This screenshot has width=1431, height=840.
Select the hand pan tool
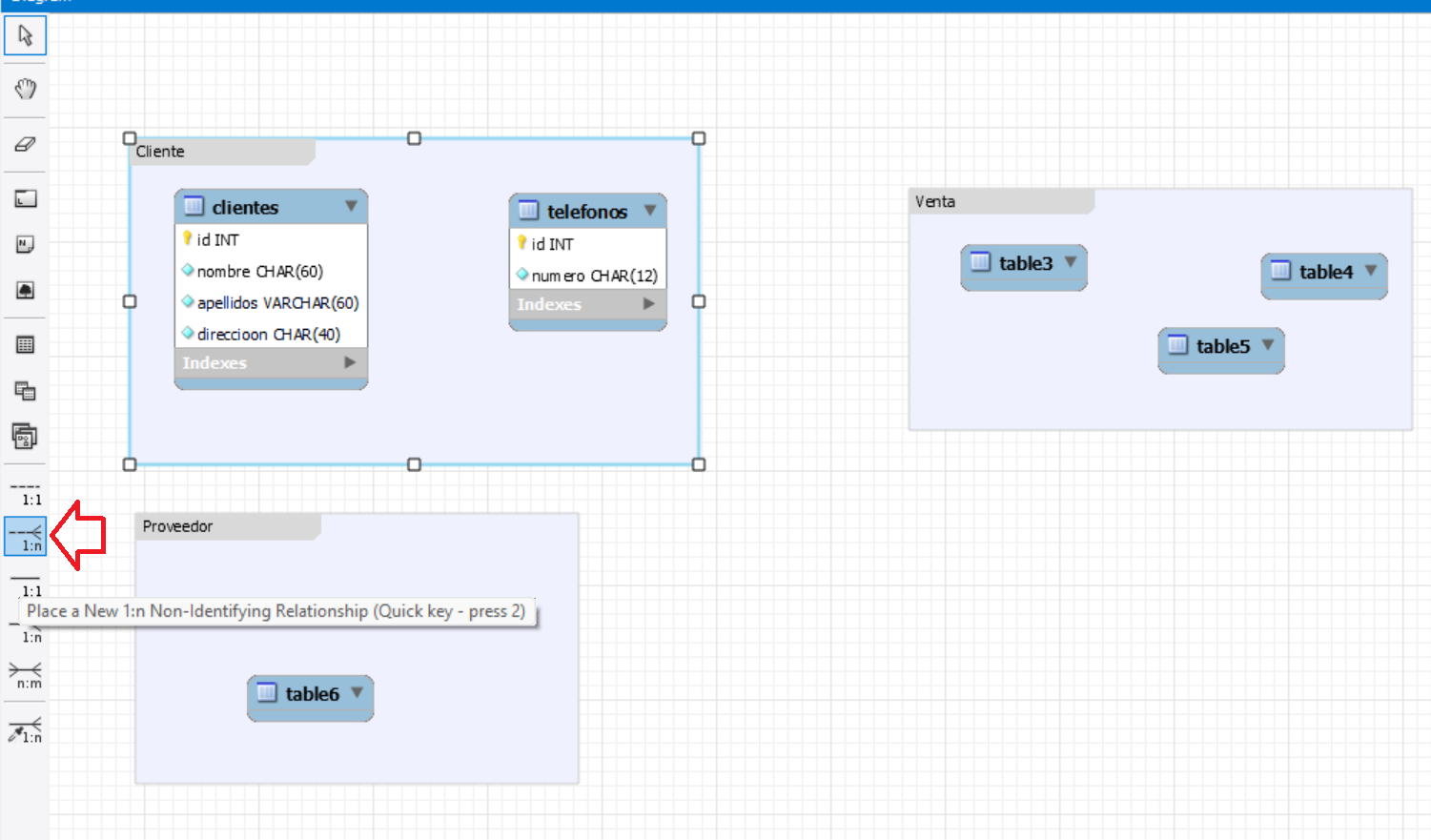25,90
